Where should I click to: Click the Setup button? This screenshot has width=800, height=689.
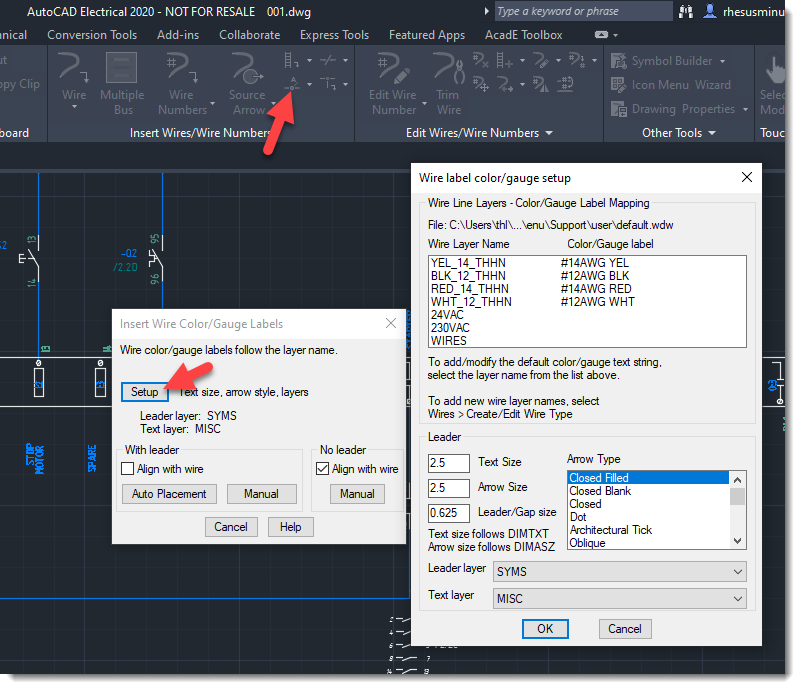[144, 392]
